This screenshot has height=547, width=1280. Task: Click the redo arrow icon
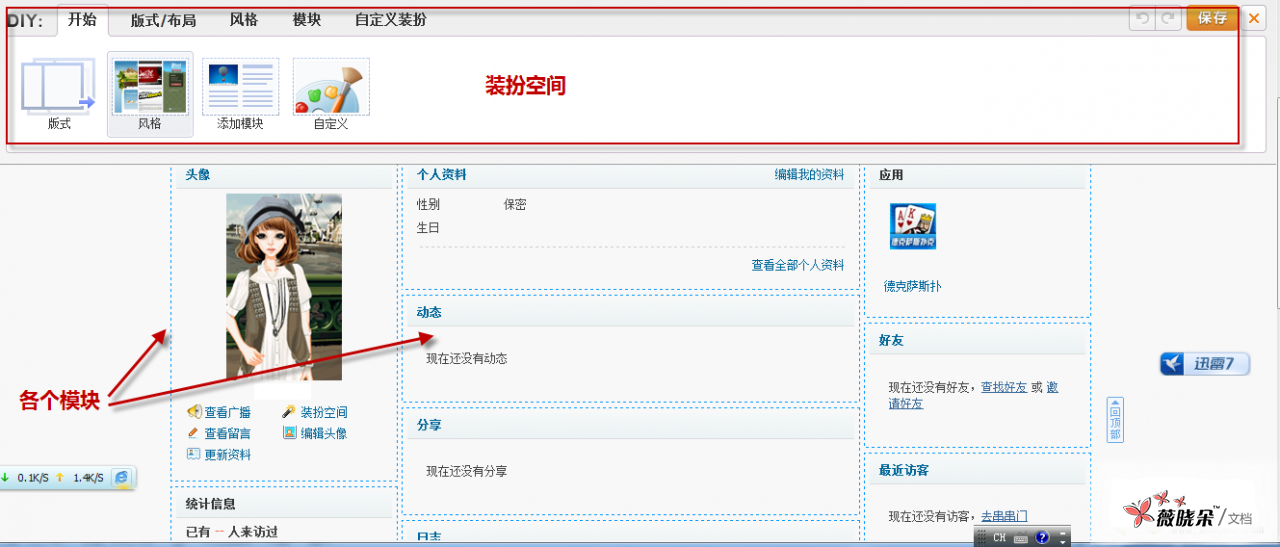[x=1167, y=18]
